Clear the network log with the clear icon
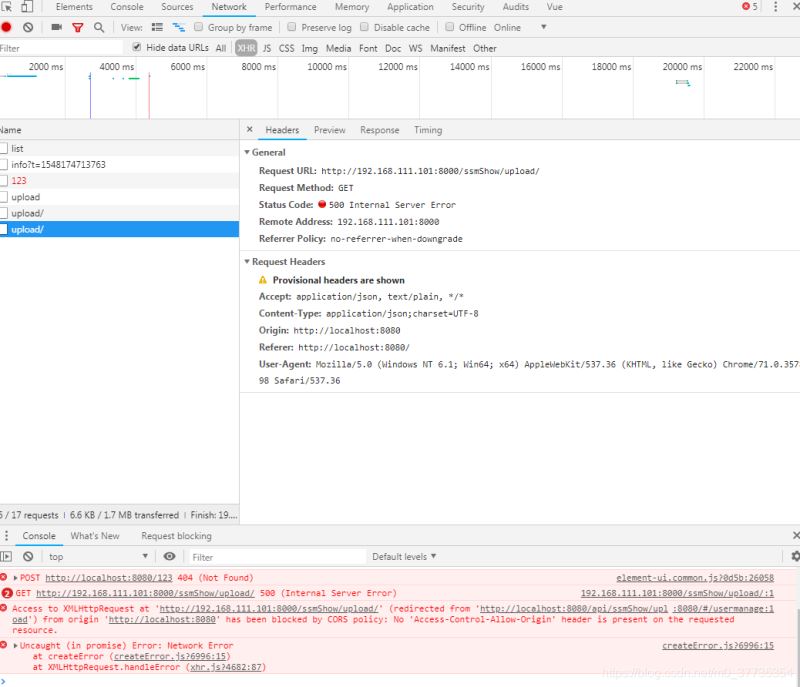 [x=28, y=27]
